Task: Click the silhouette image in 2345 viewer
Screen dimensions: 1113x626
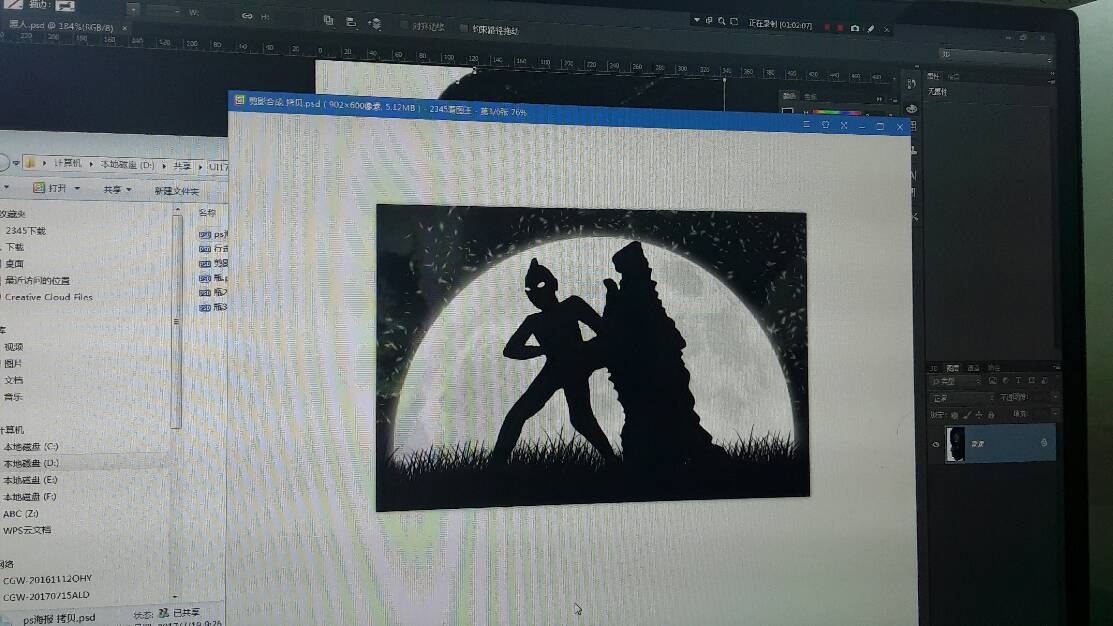Action: tap(593, 357)
